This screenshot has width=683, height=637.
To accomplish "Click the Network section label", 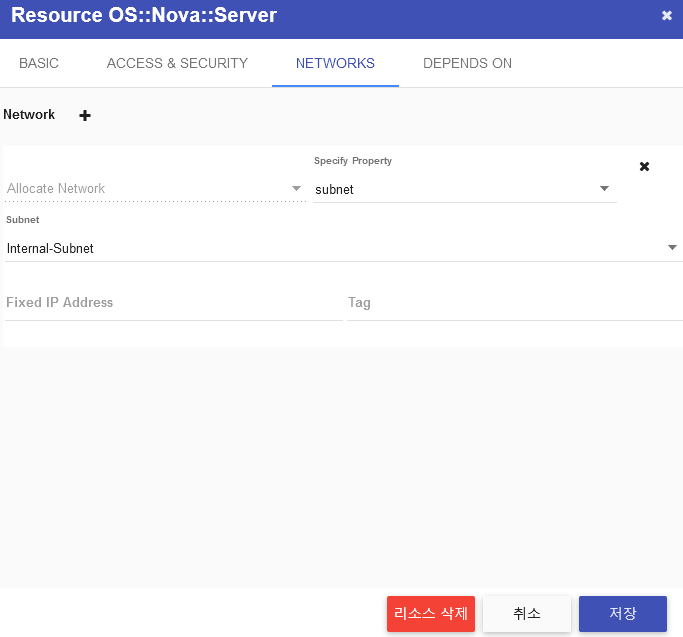I will 29,115.
